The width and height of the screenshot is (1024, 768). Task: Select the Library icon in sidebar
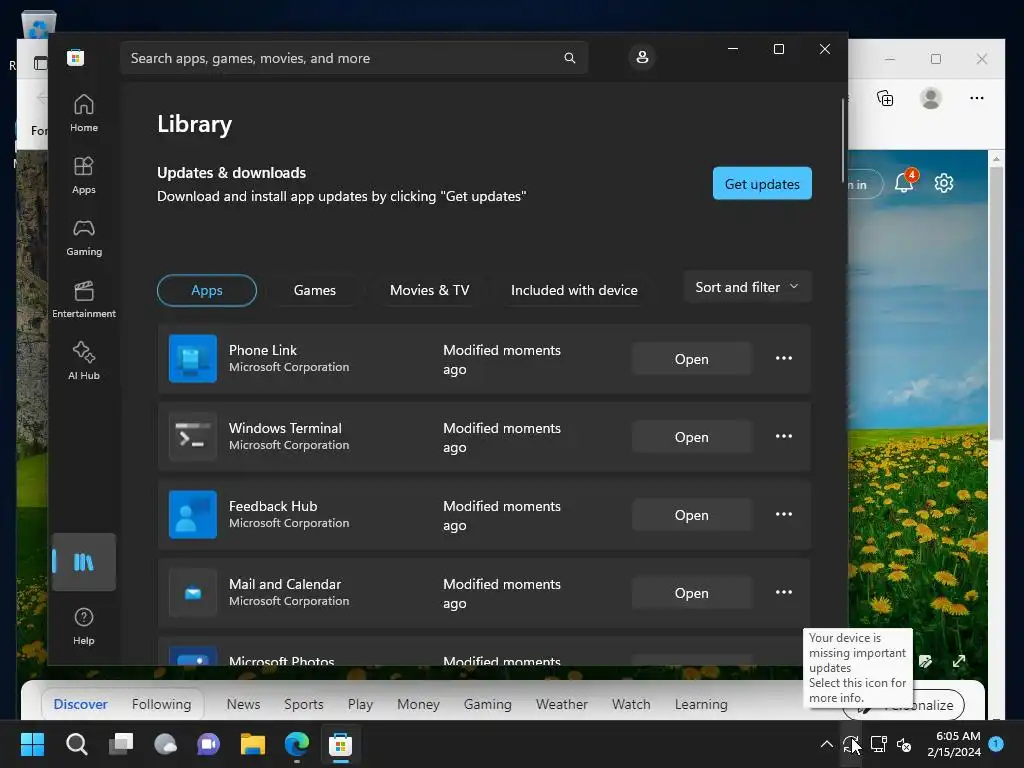[x=84, y=562]
